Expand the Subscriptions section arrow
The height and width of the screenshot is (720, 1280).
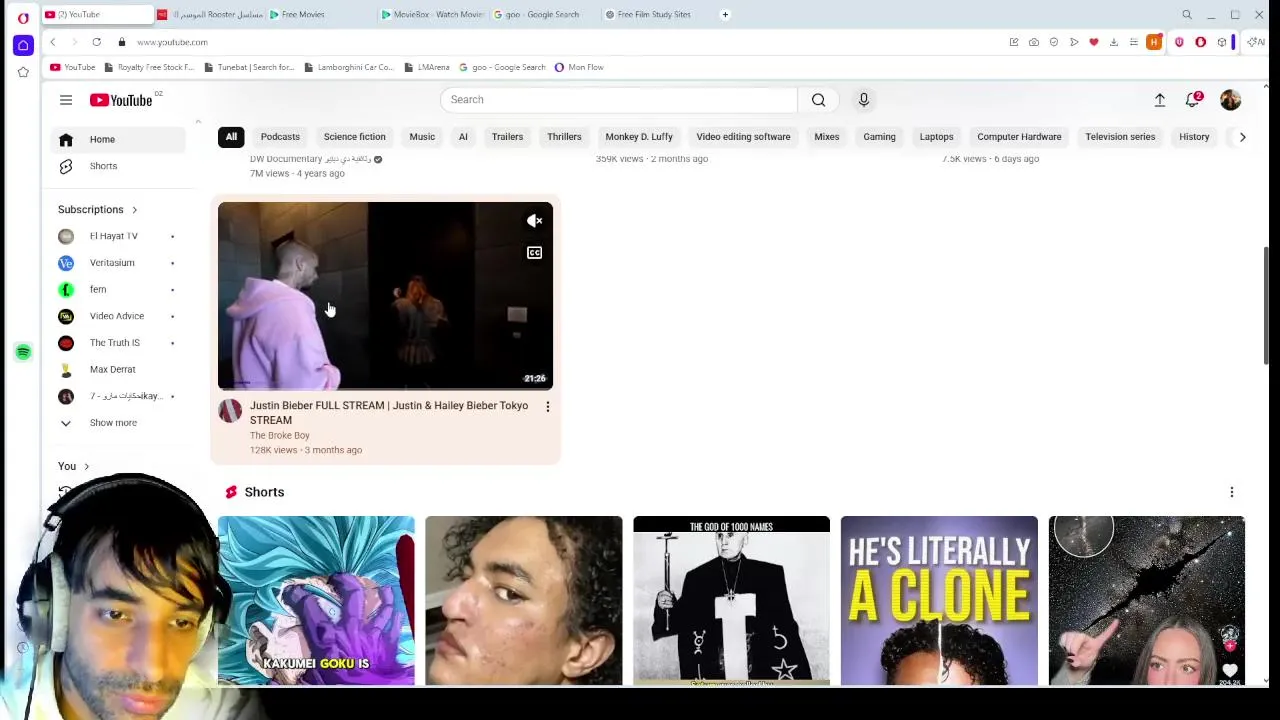tap(134, 210)
